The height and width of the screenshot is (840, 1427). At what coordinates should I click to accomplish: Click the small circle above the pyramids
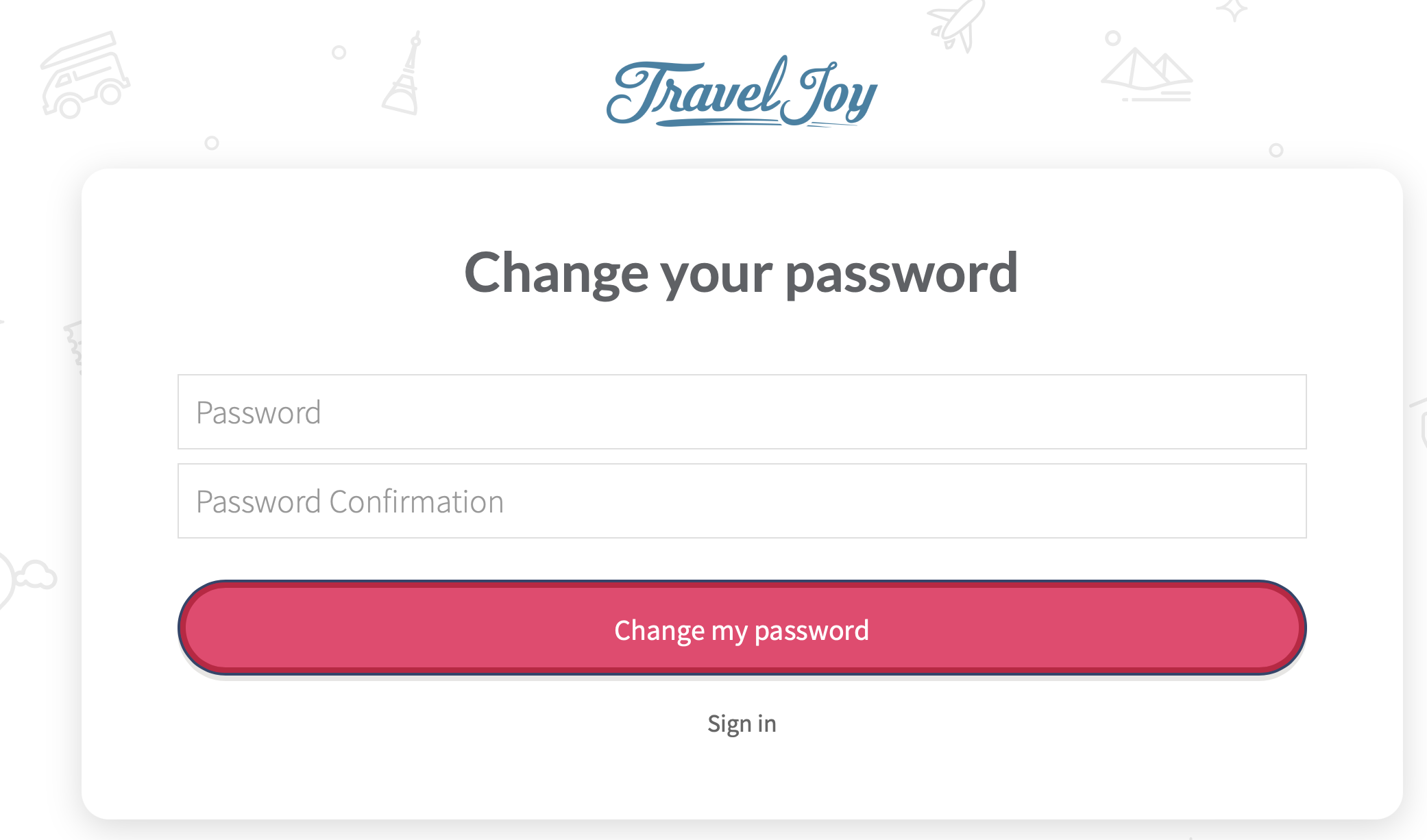1113,38
